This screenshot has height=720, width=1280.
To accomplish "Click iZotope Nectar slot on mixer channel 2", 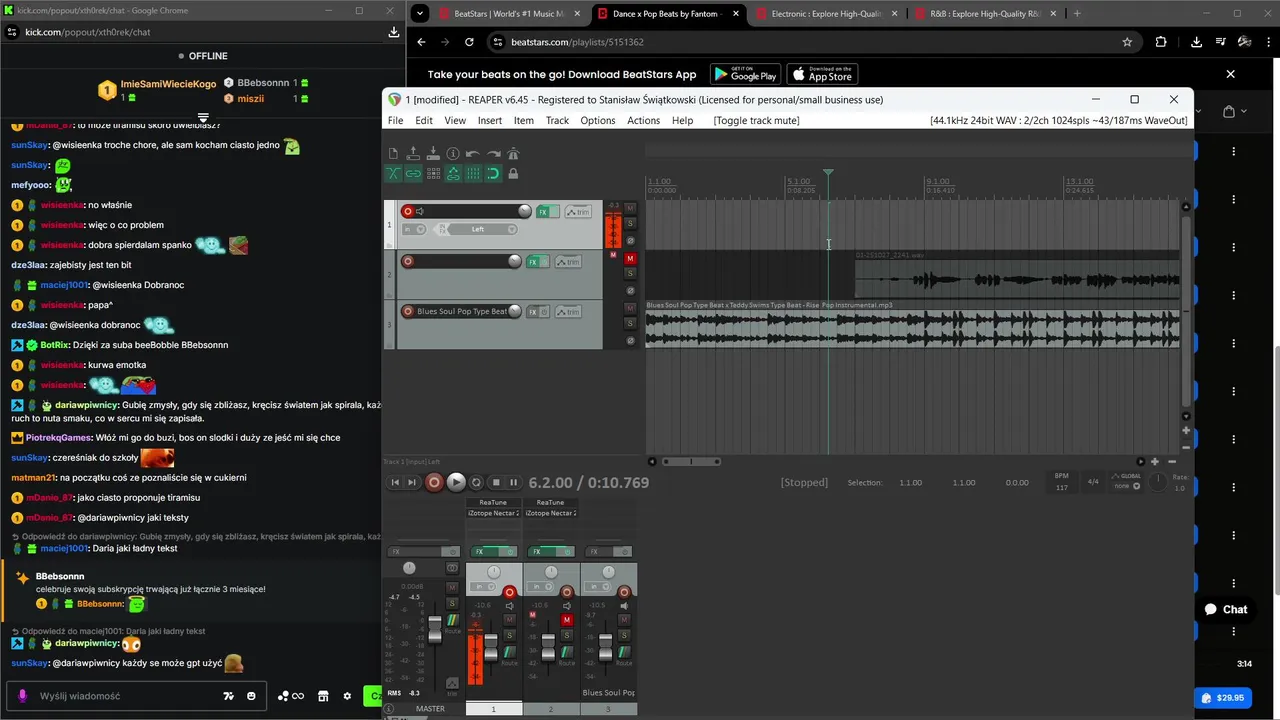I will (551, 513).
